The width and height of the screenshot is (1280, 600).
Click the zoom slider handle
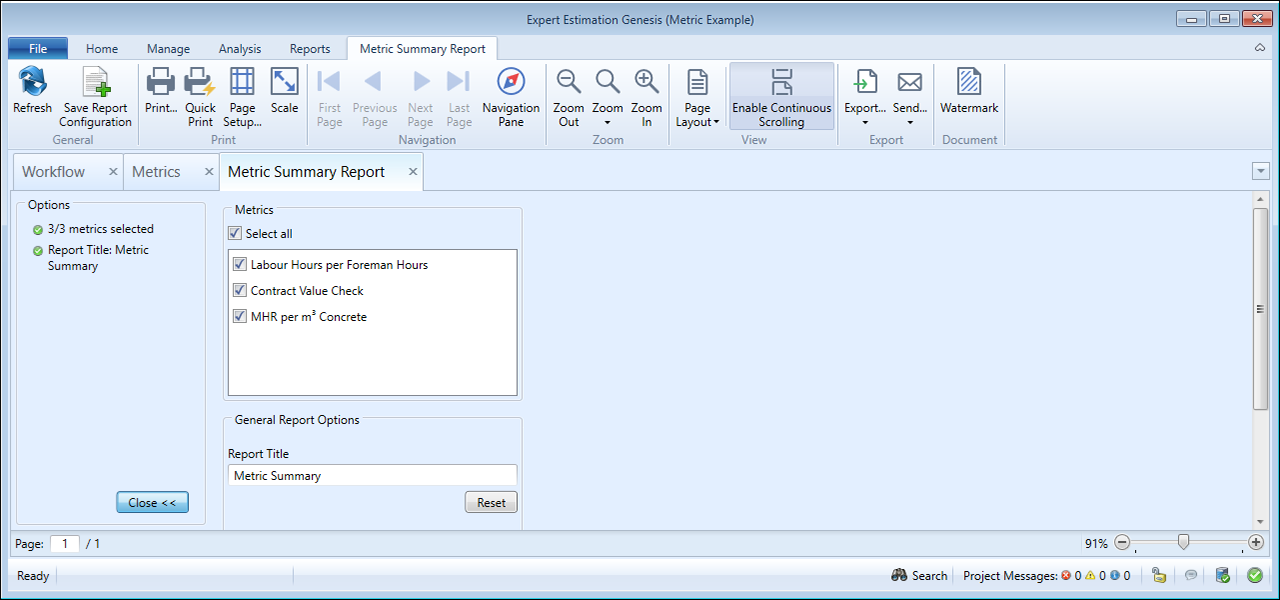1183,542
